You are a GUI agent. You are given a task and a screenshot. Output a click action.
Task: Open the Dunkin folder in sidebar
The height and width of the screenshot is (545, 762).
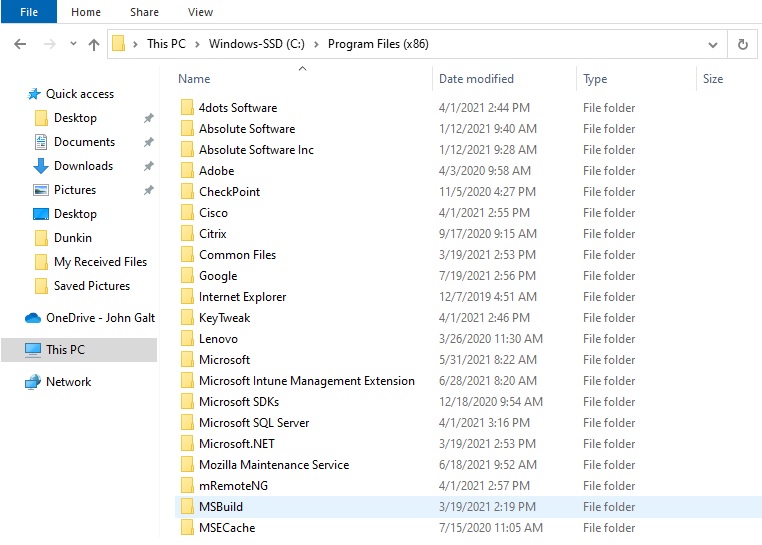[72, 238]
